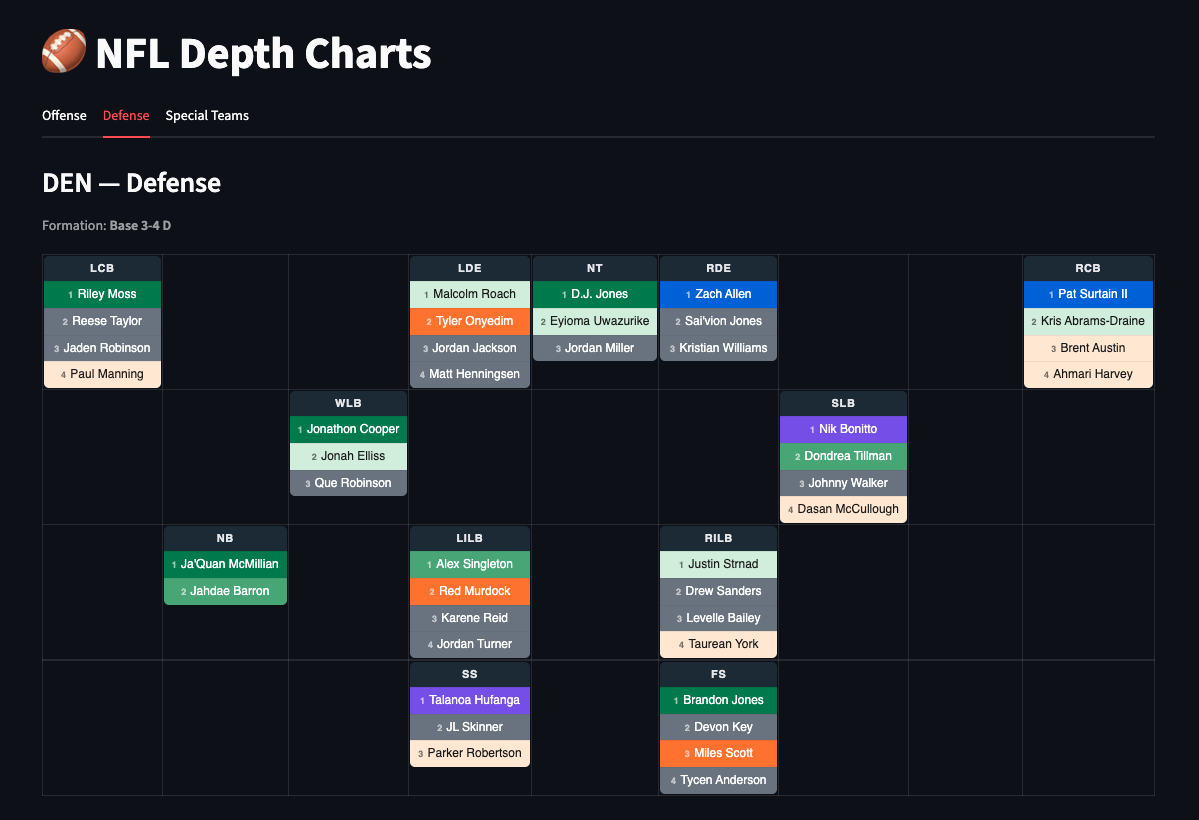The width and height of the screenshot is (1199, 820).
Task: Click the football emoji icon in title
Action: [x=64, y=52]
